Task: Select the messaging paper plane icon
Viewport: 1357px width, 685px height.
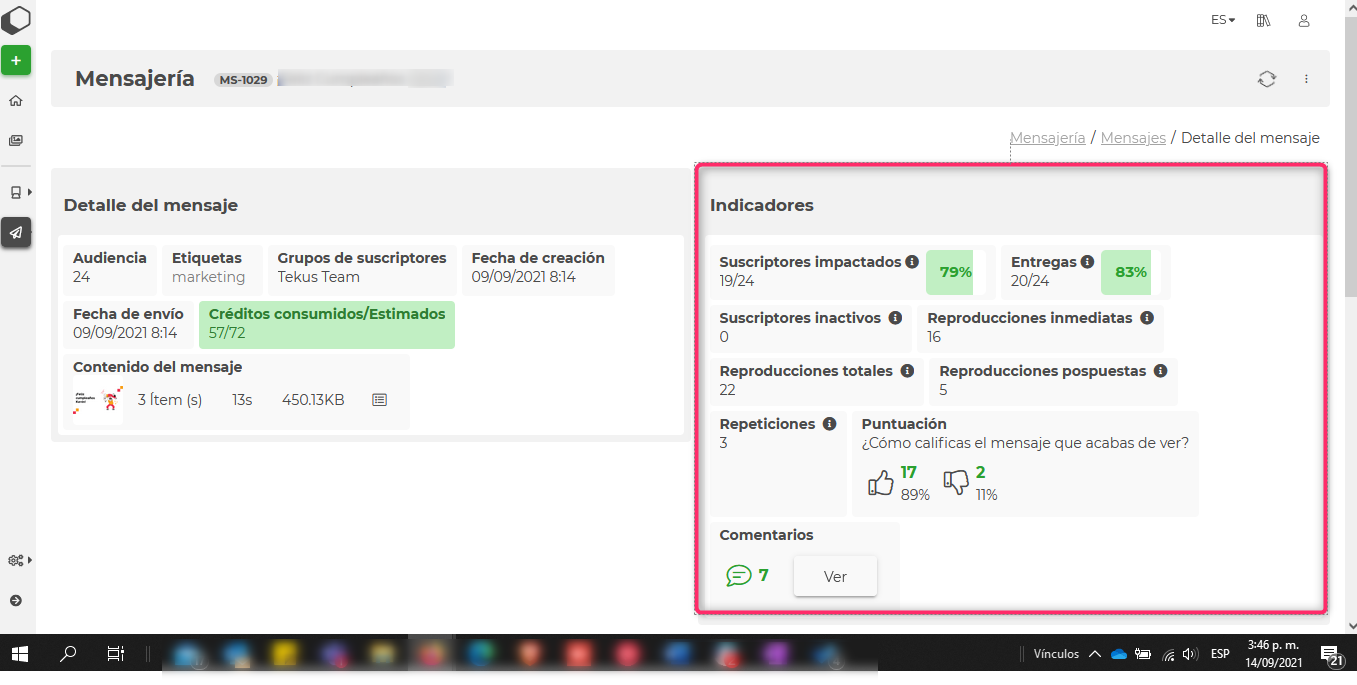Action: (16, 232)
